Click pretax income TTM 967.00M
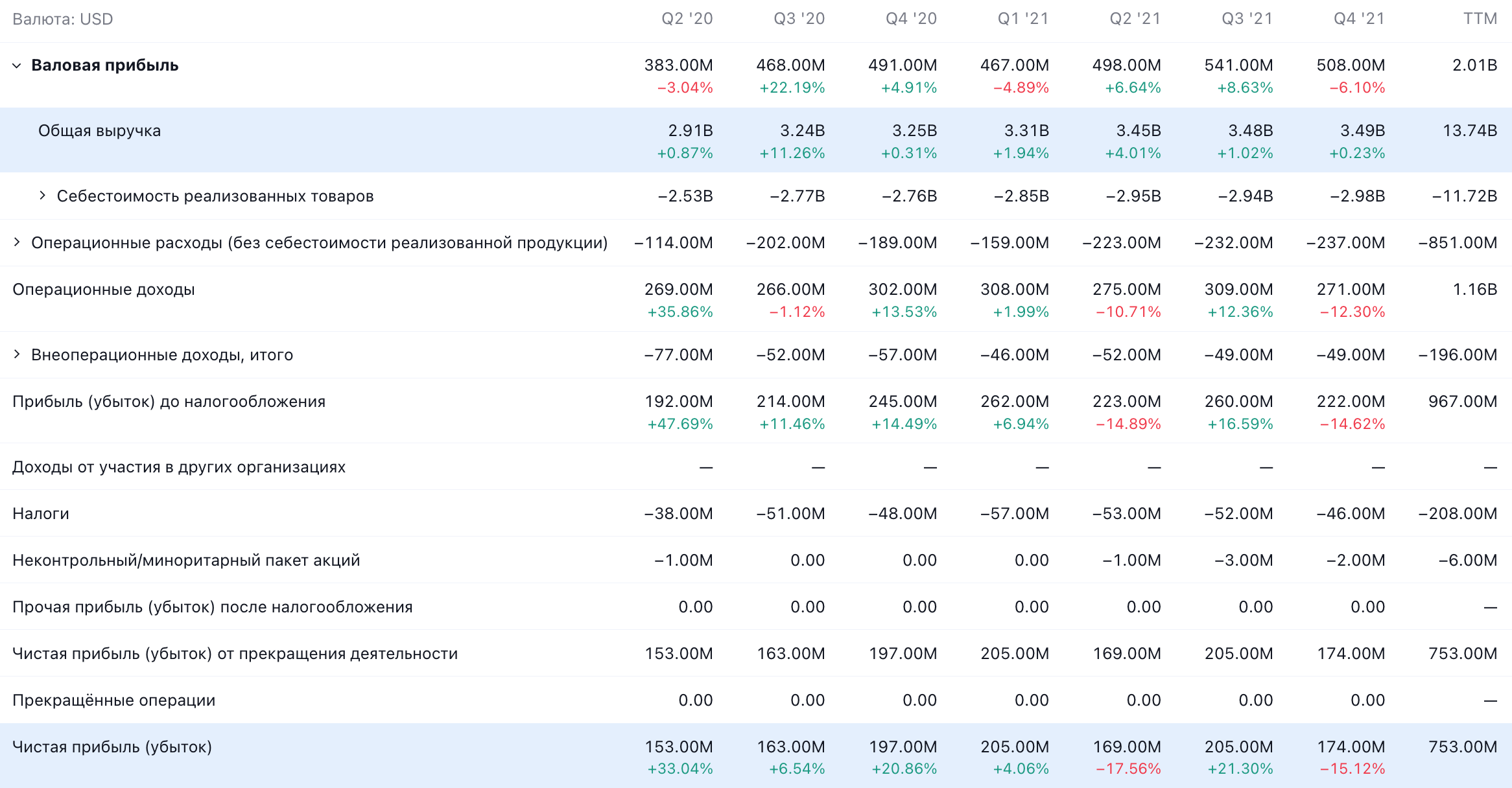The height and width of the screenshot is (788, 1512). 1463,402
